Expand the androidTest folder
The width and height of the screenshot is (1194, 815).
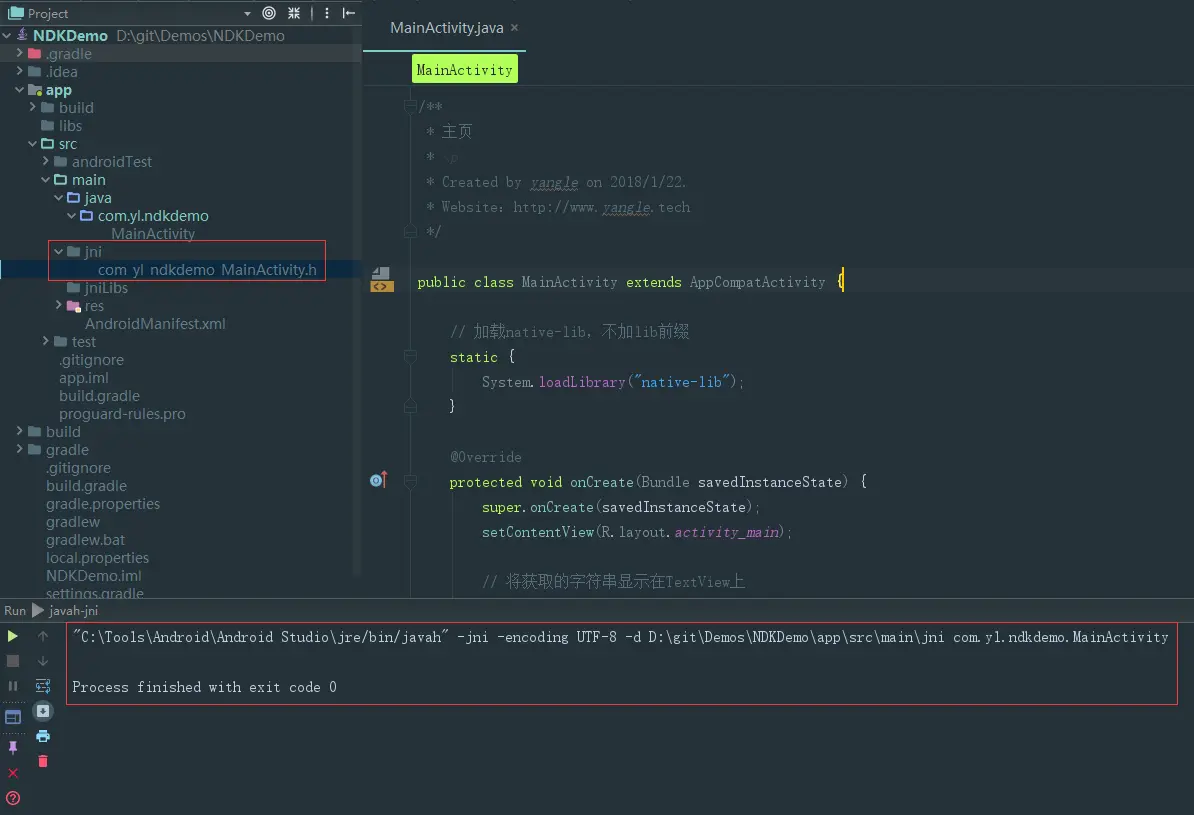46,161
